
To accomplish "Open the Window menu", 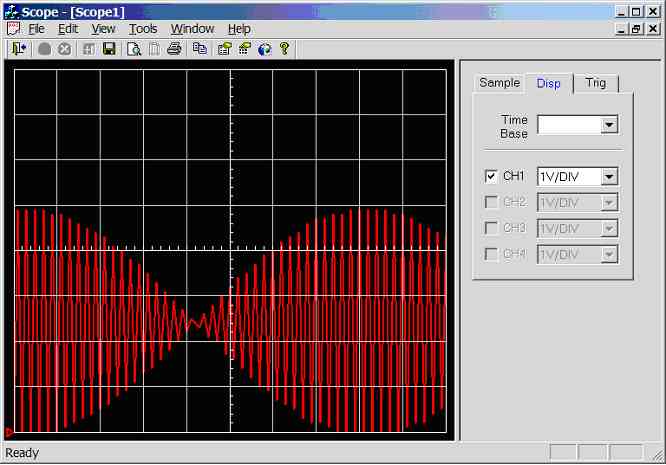I will [x=192, y=29].
